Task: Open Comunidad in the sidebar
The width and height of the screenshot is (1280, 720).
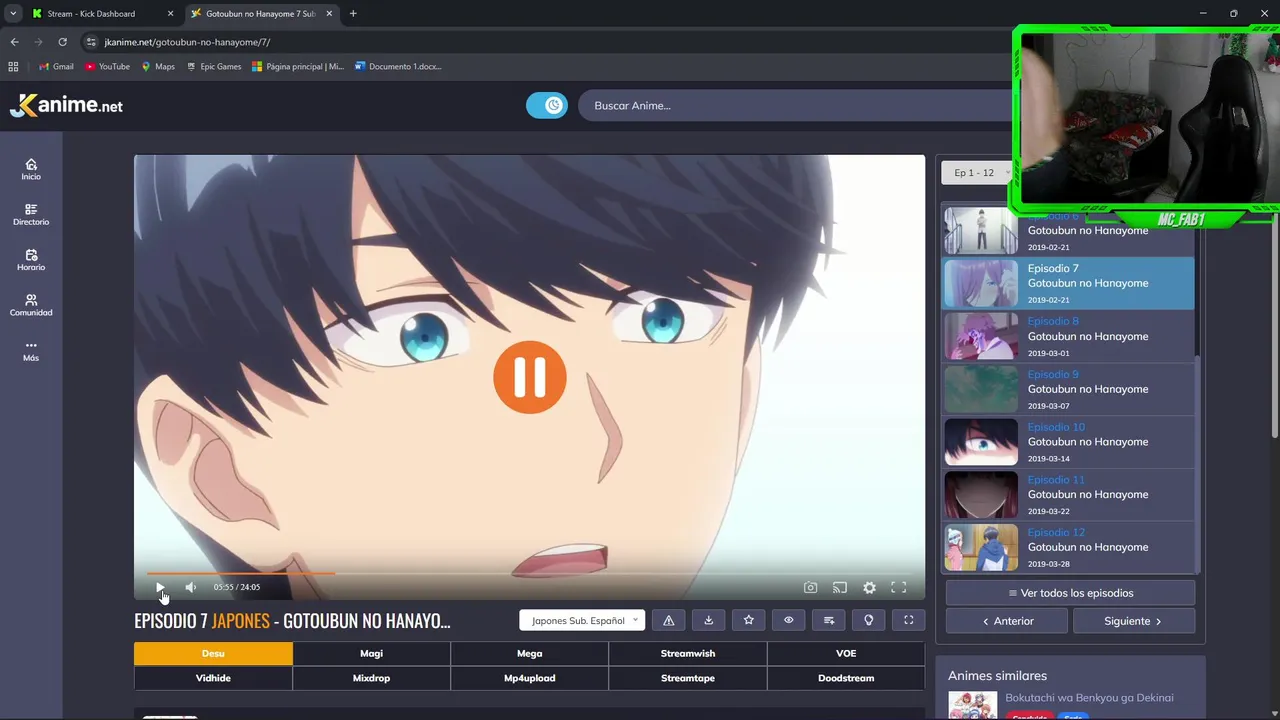Action: point(31,305)
